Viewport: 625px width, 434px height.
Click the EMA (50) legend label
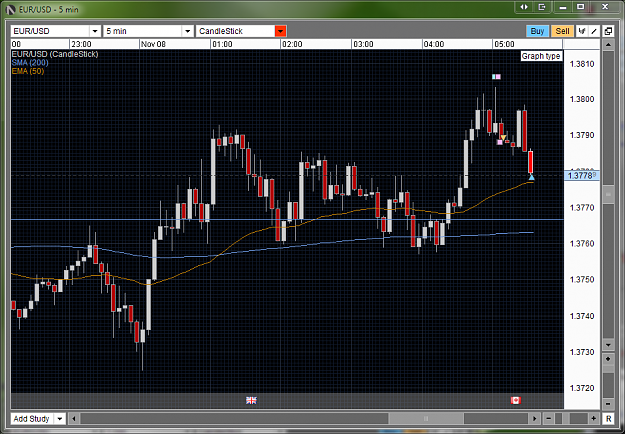28,71
